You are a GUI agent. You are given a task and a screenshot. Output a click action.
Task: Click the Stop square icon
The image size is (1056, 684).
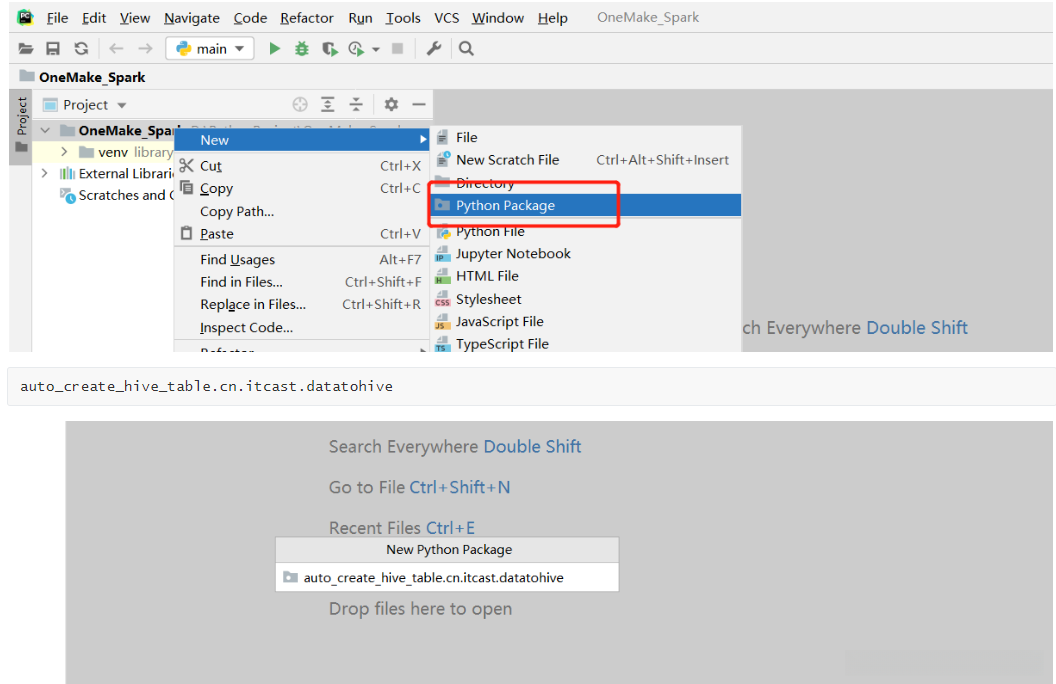pyautogui.click(x=397, y=48)
